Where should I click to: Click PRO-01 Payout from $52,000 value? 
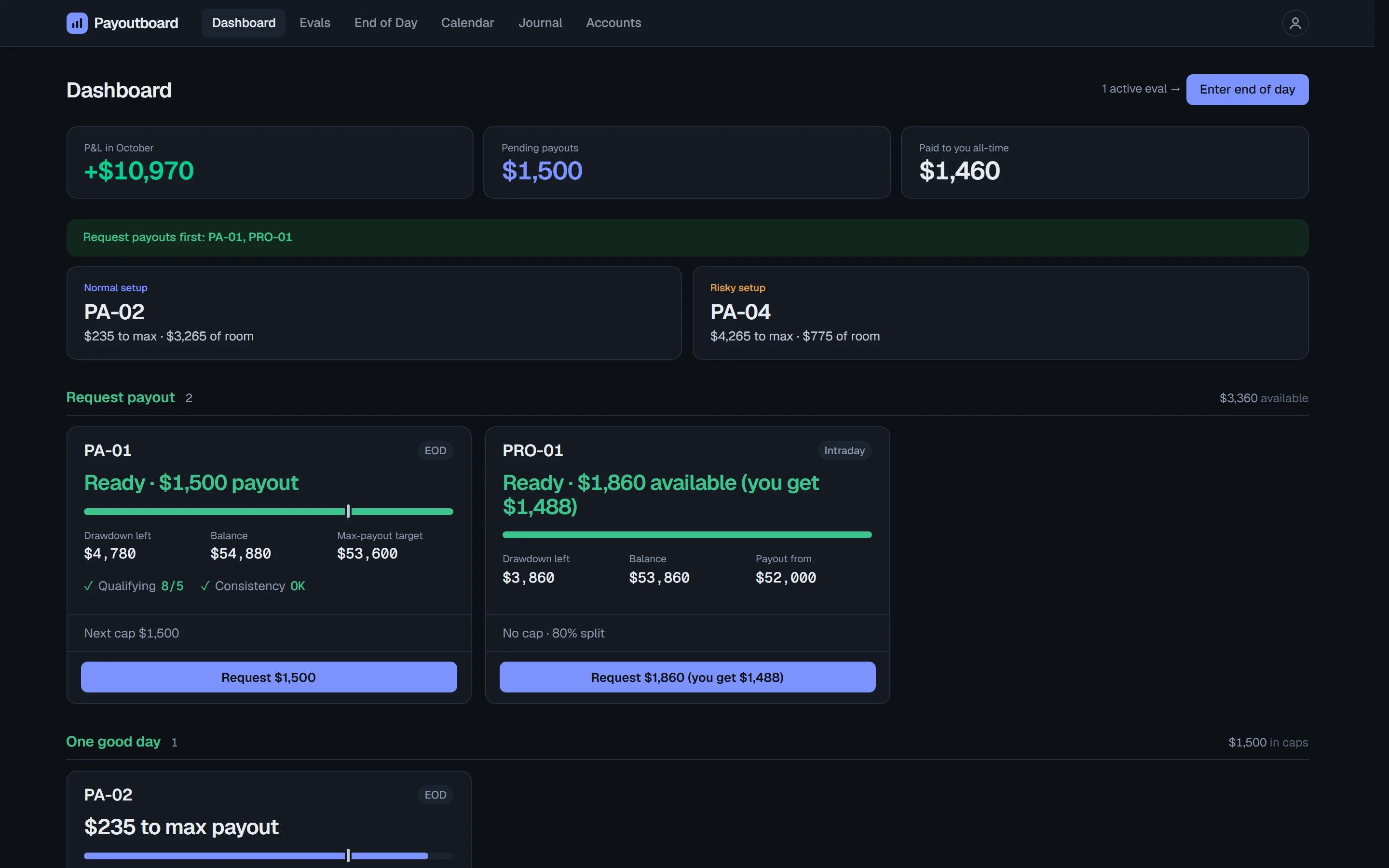(786, 578)
